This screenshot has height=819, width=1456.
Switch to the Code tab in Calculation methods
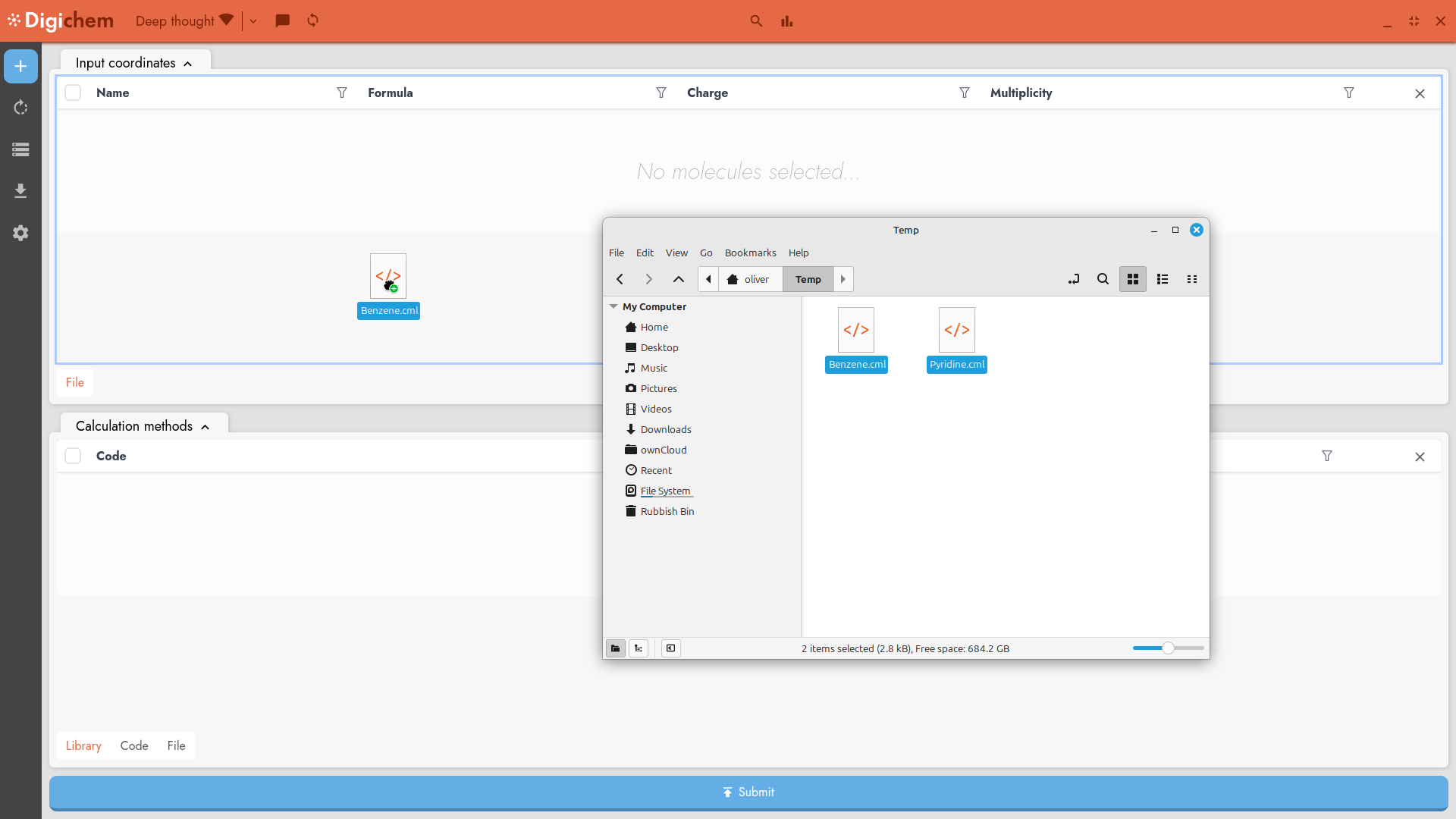tap(134, 745)
